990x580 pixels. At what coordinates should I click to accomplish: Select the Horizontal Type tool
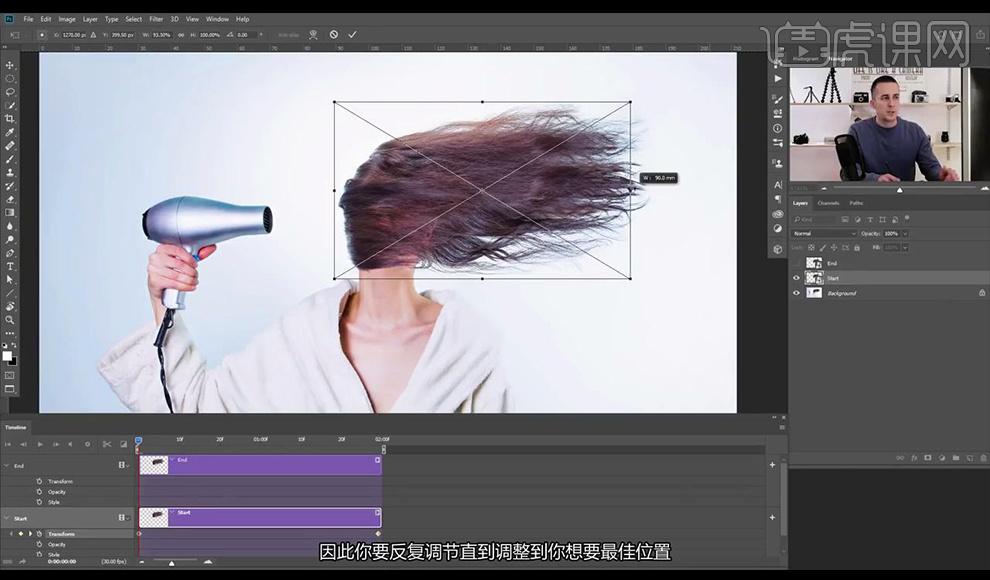[9, 266]
